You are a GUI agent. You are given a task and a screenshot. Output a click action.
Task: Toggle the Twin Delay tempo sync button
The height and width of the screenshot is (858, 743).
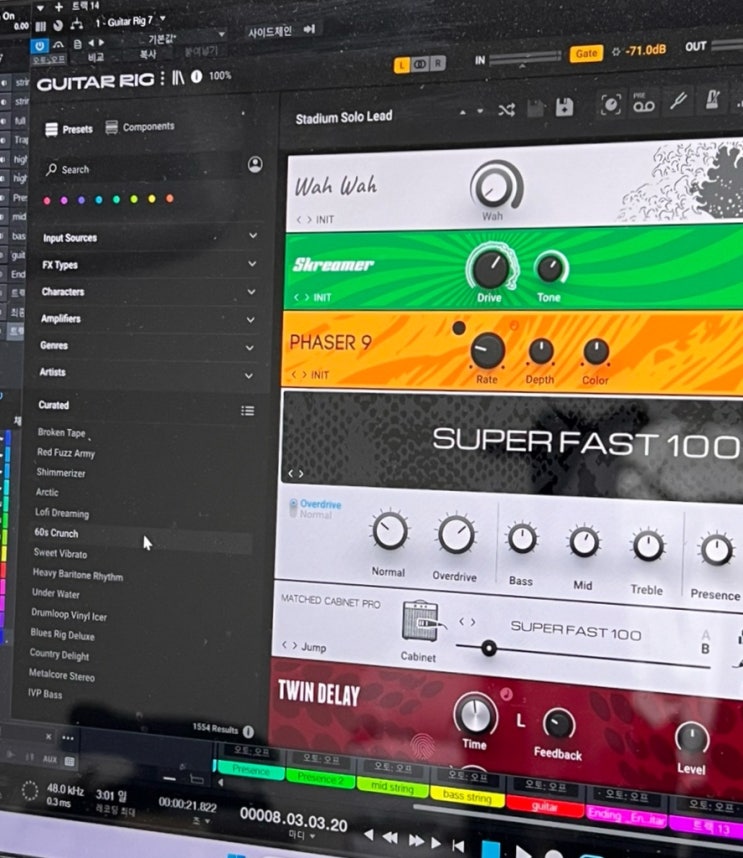pyautogui.click(x=507, y=694)
